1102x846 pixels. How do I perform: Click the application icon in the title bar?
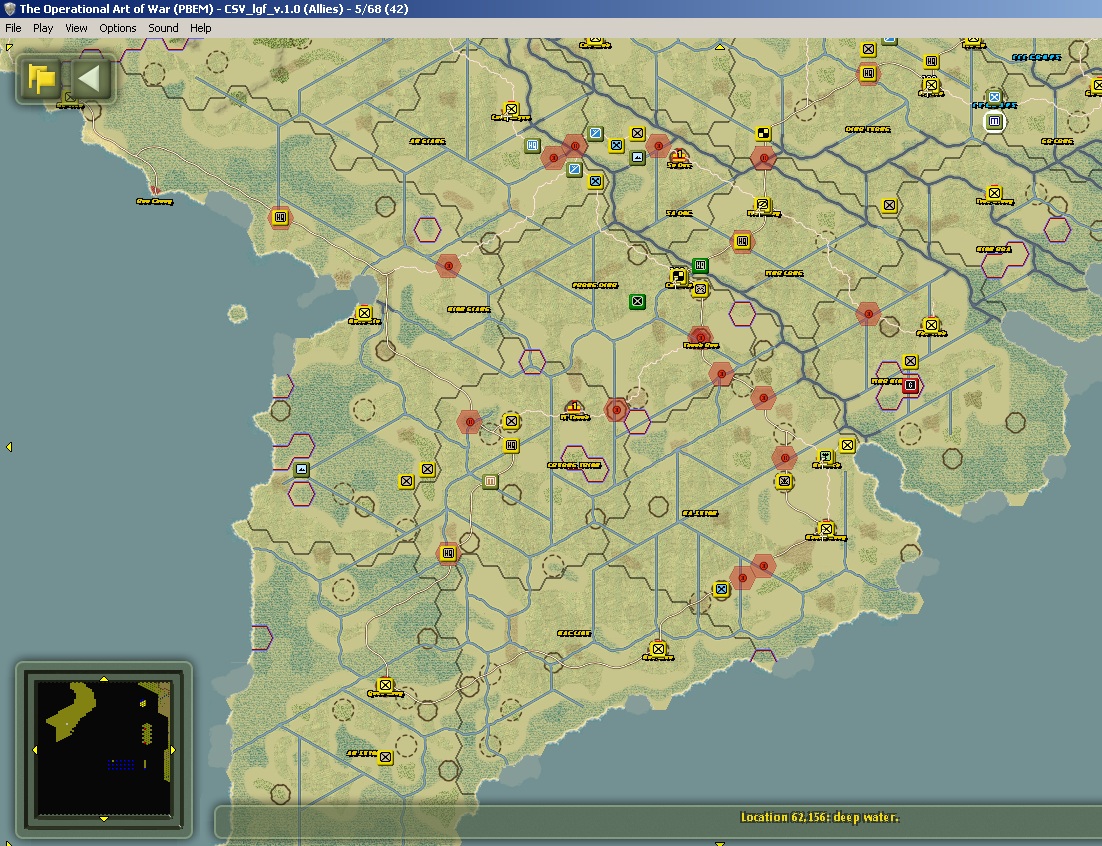tap(9, 8)
